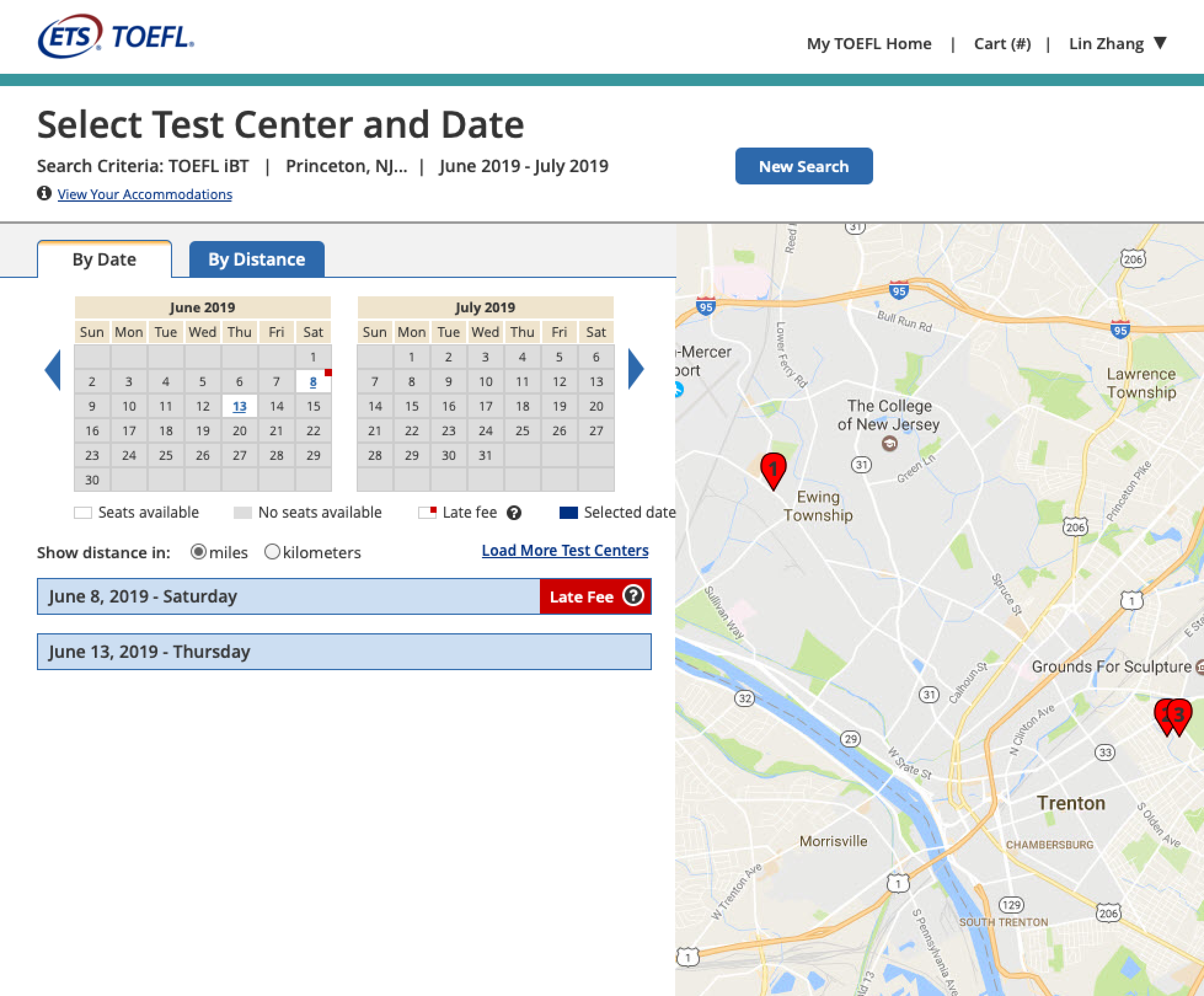
Task: Select the miles radio button
Action: [x=198, y=552]
